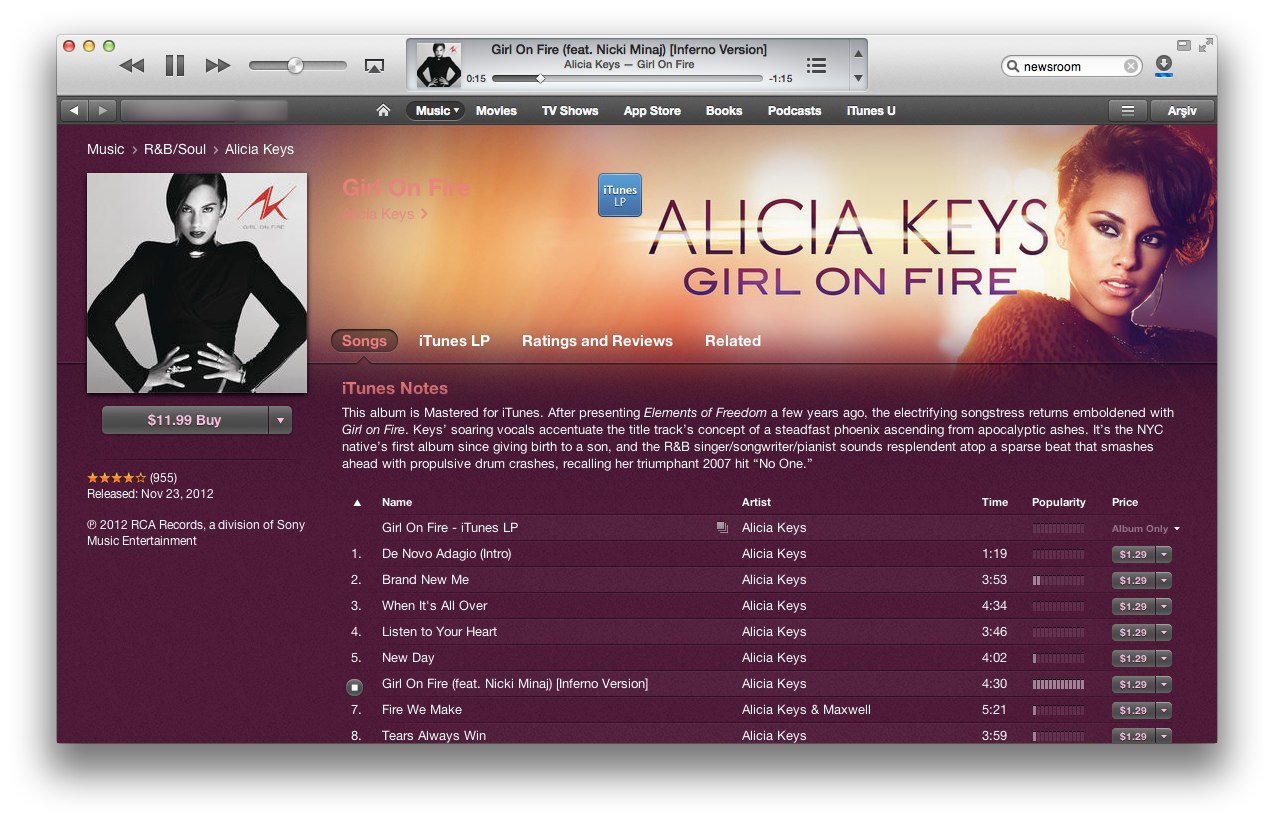Viewport: 1274px width, 822px height.
Task: Open the Podcasts store section
Action: pyautogui.click(x=794, y=111)
